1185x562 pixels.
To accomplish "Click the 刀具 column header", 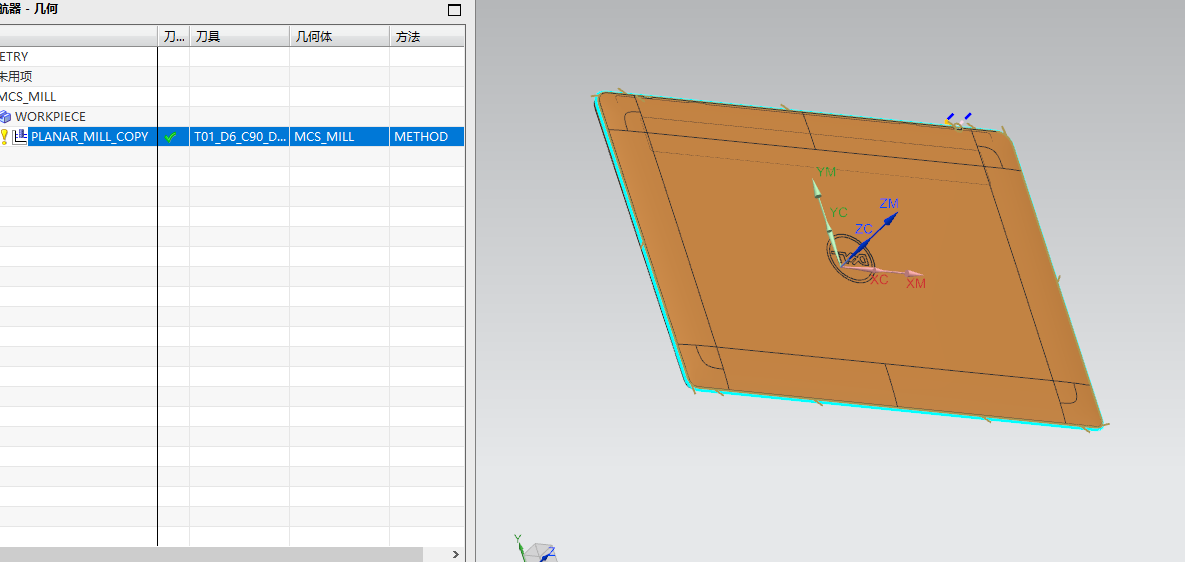I will (x=239, y=36).
